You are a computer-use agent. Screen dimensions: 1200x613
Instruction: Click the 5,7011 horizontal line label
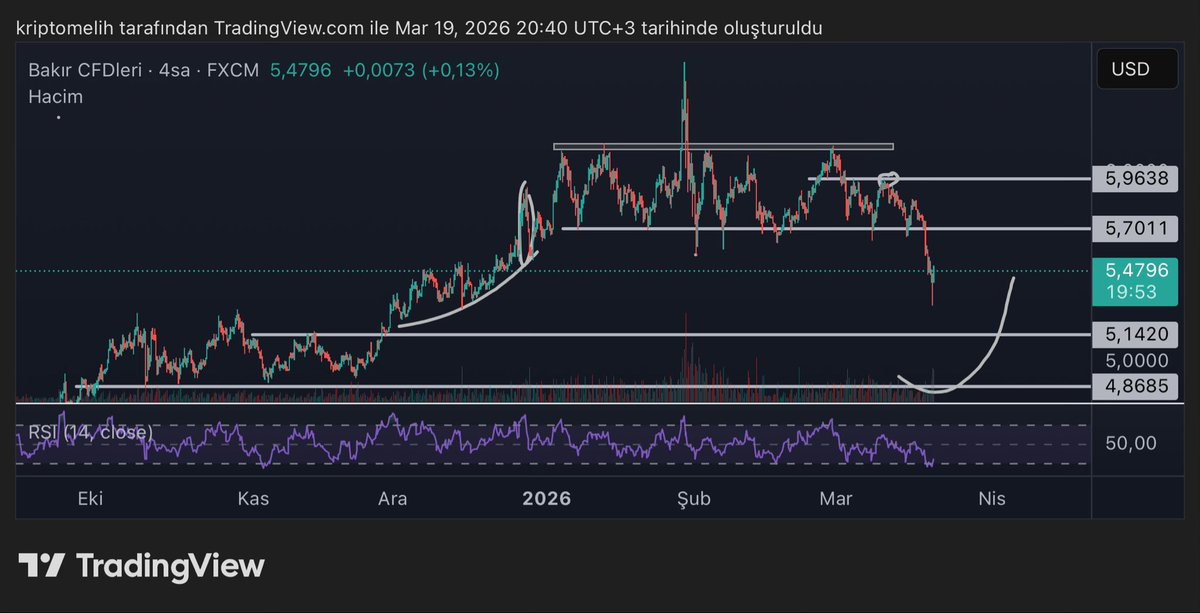[1137, 228]
